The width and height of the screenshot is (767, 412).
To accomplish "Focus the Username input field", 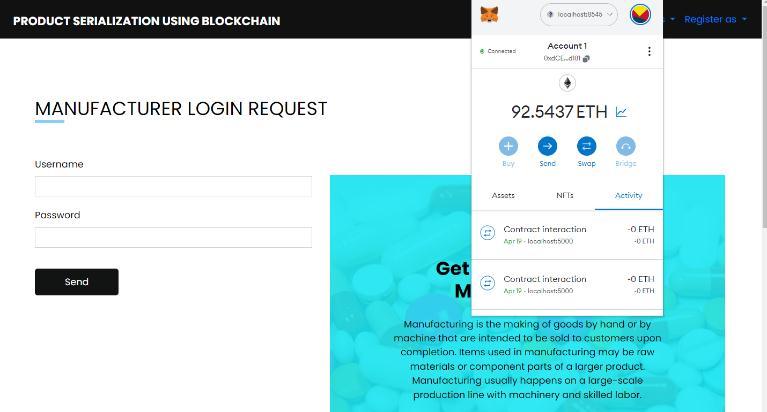I will pos(173,186).
